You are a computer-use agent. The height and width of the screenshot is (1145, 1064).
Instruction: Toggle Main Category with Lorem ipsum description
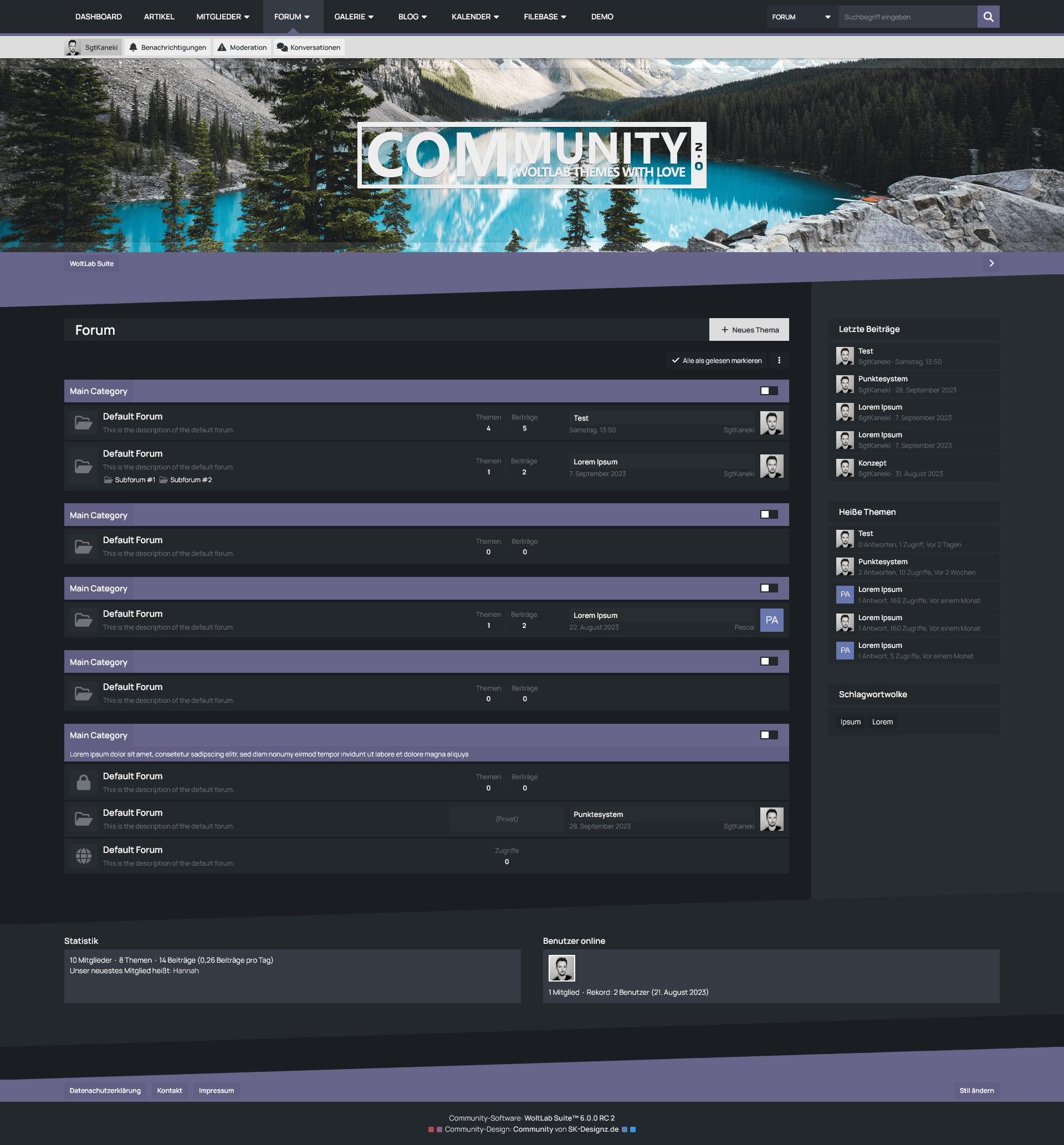[x=769, y=735]
